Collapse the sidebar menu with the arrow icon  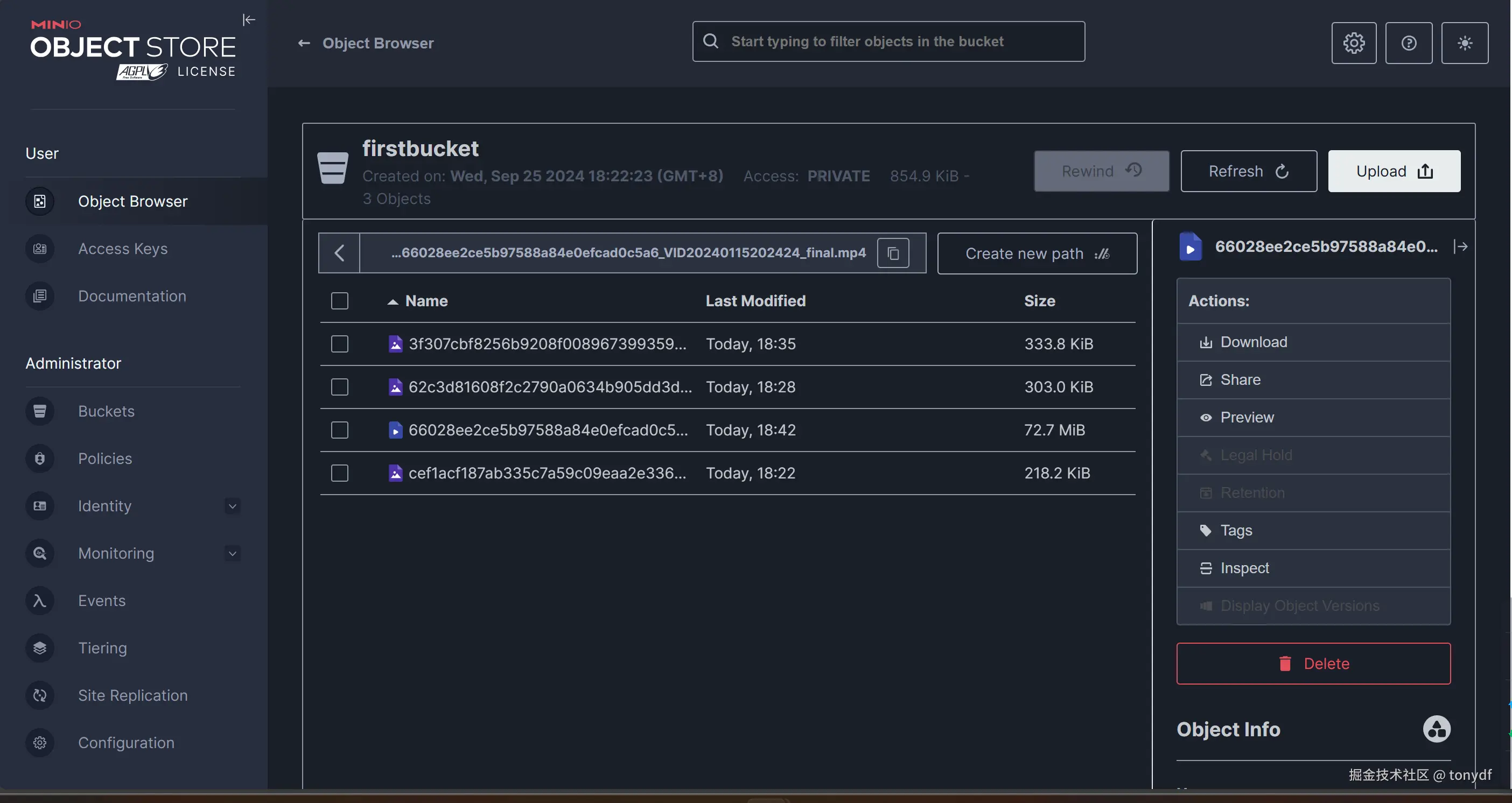coord(249,20)
